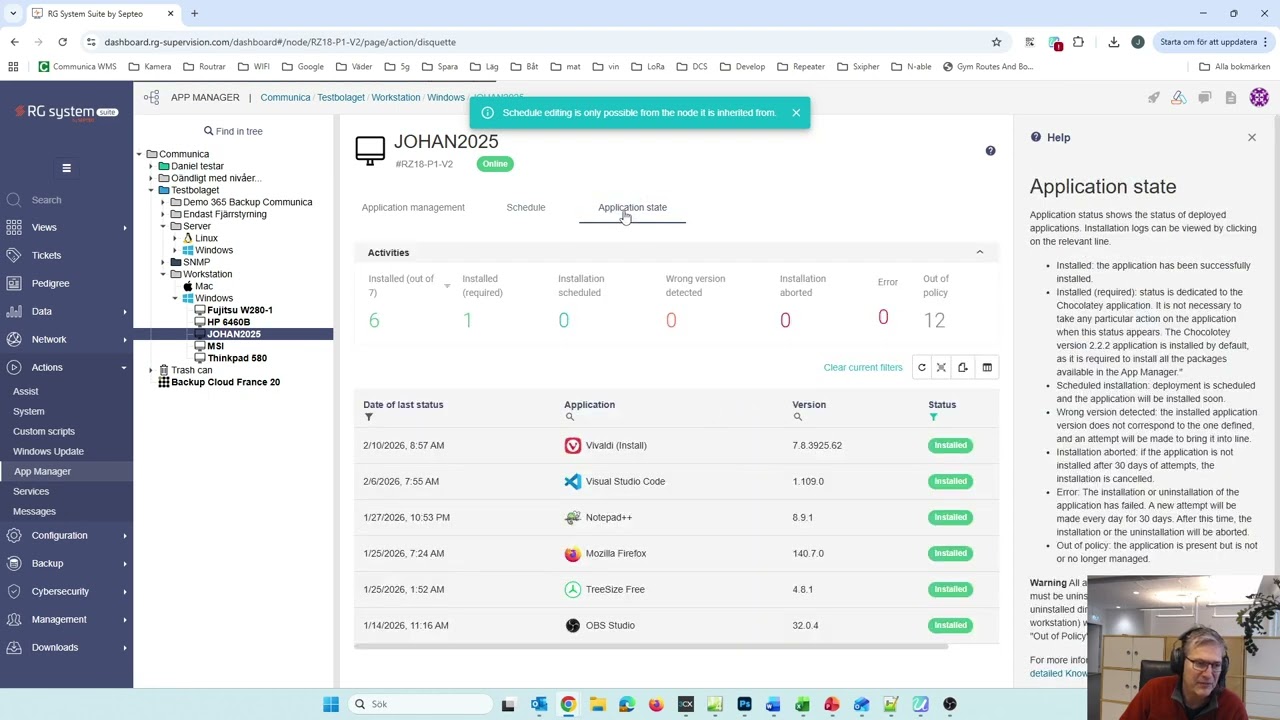The height and width of the screenshot is (720, 1280).
Task: Collapse the Testbolaget tree node
Action: pyautogui.click(x=151, y=190)
